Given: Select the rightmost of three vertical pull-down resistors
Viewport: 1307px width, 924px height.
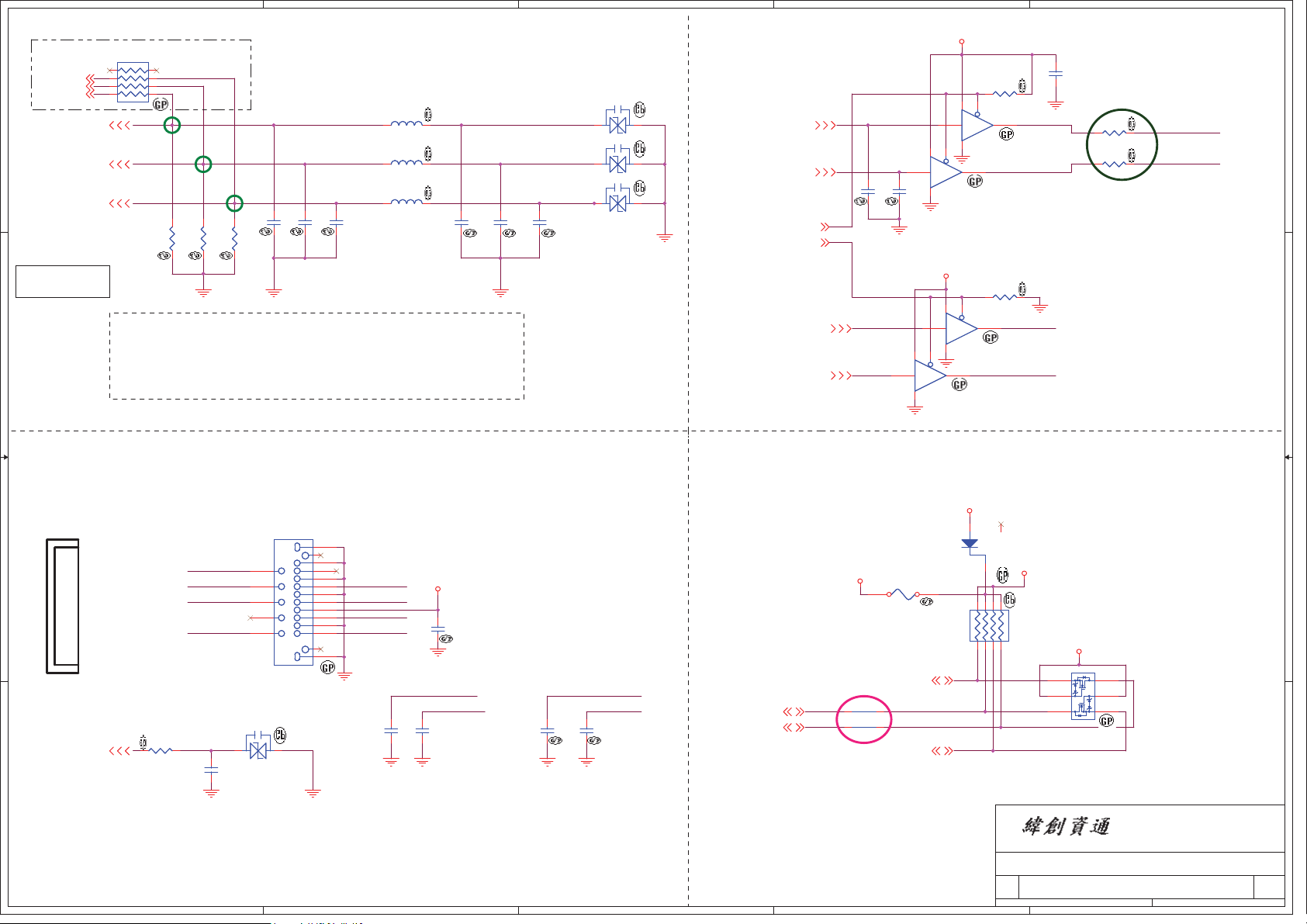Looking at the screenshot, I should [x=234, y=240].
